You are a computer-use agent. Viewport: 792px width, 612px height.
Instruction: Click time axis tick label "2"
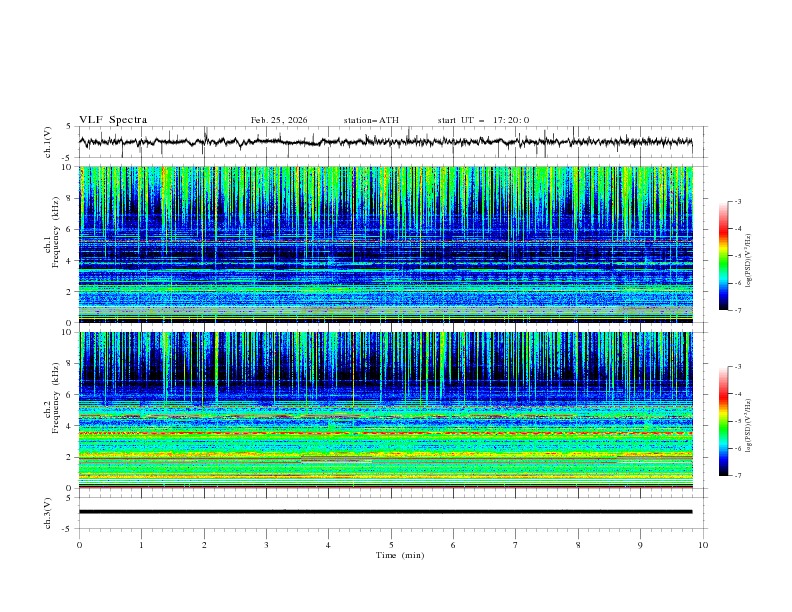pyautogui.click(x=204, y=545)
